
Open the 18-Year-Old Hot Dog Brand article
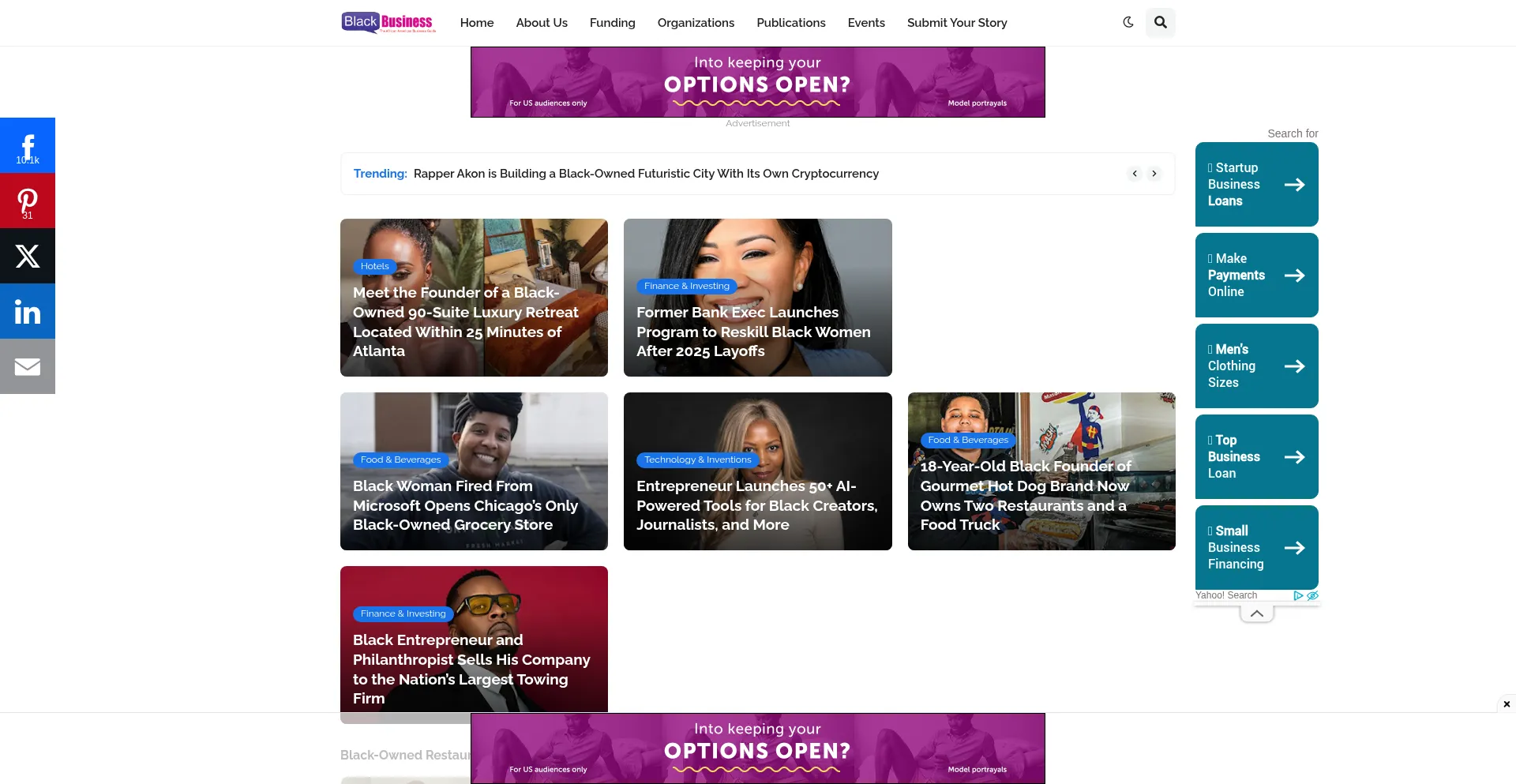1025,495
